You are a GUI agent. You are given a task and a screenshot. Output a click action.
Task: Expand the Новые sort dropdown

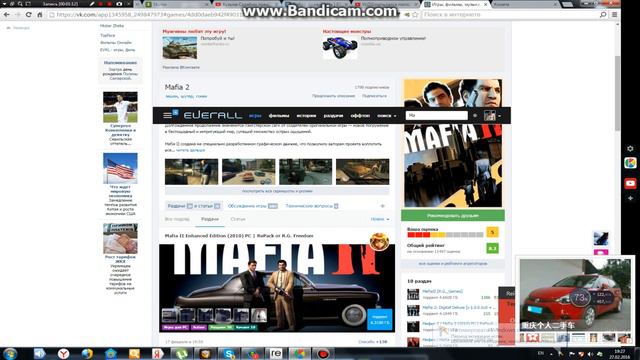pyautogui.click(x=380, y=219)
